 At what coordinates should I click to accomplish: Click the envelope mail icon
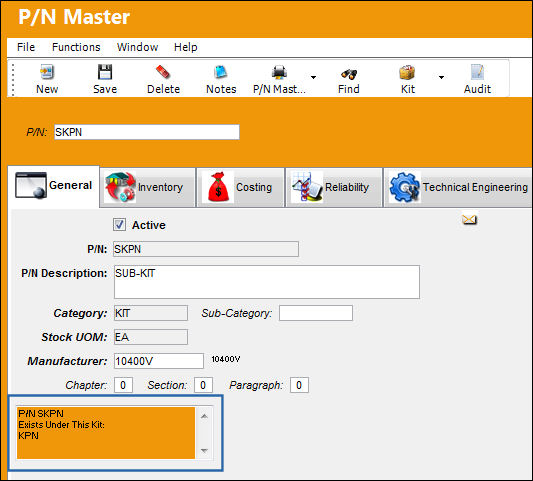[x=469, y=220]
